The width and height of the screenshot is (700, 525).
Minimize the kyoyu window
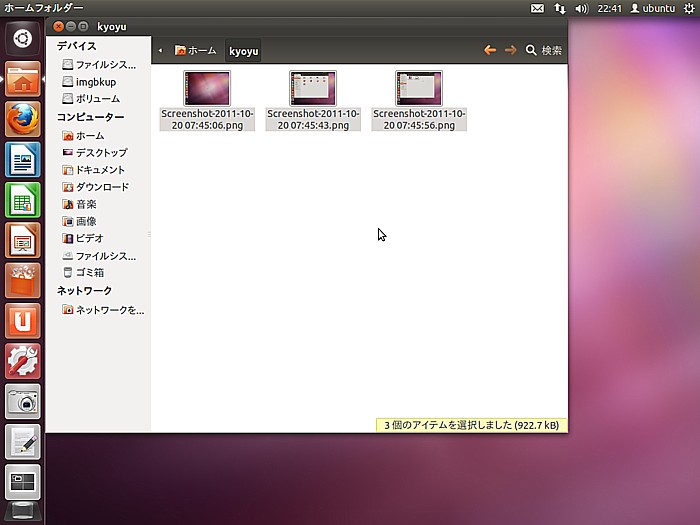click(x=71, y=26)
